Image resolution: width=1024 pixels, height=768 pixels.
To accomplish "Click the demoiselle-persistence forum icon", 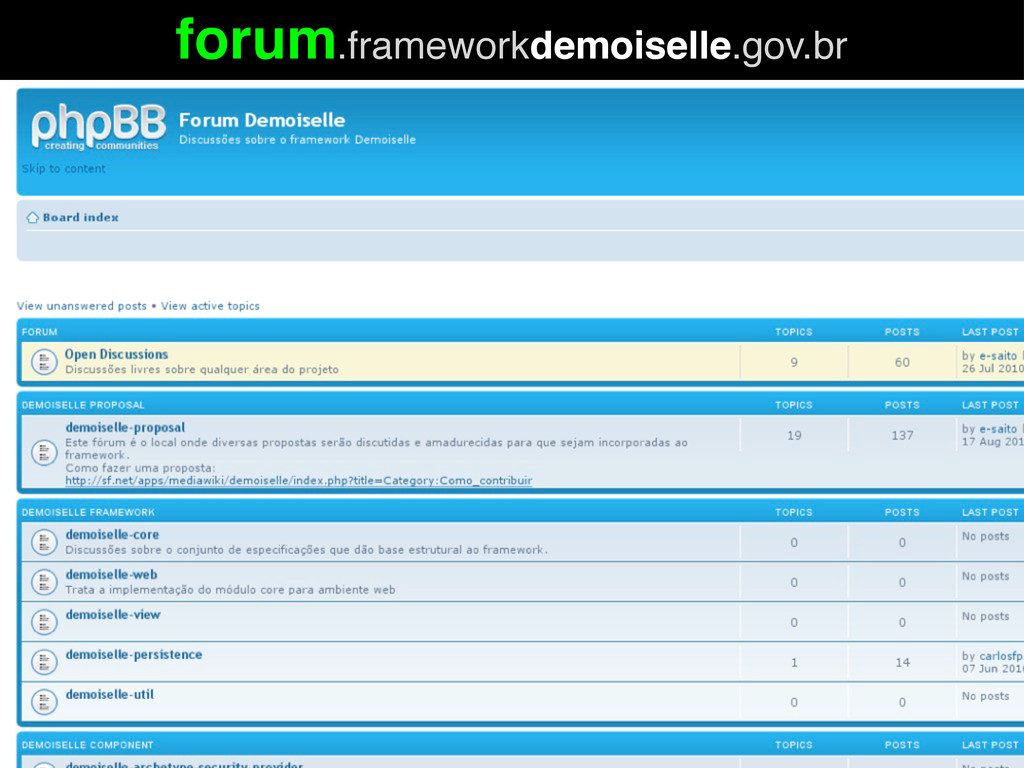I will pos(44,662).
